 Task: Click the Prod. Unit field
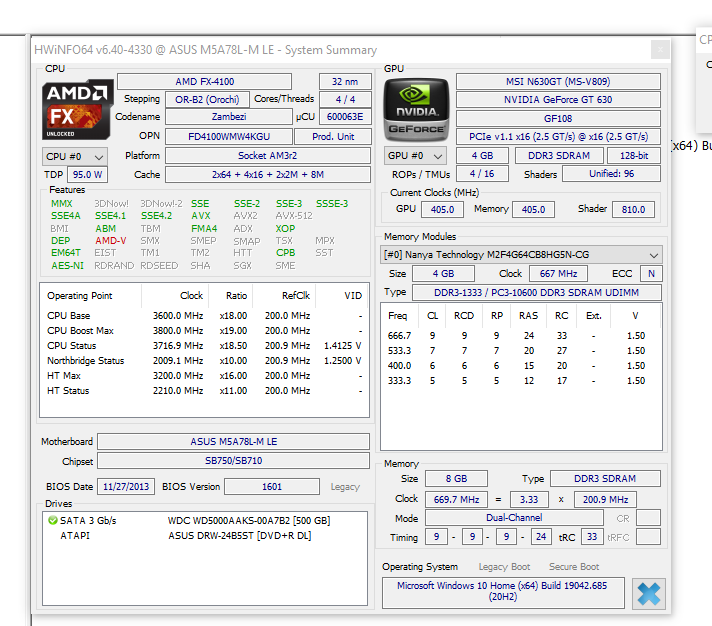333,137
